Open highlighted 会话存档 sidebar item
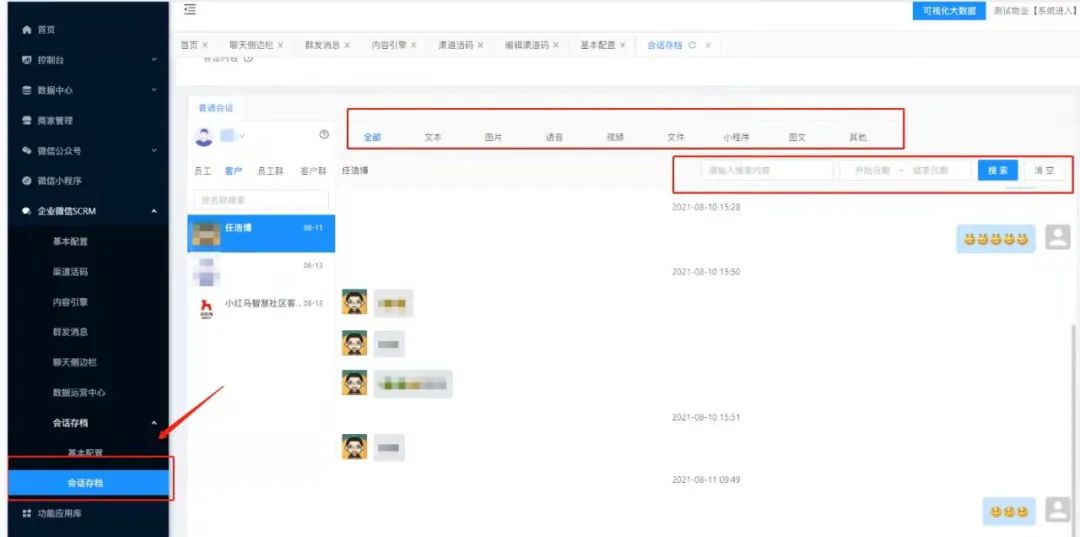Viewport: 1080px width, 537px height. [x=90, y=483]
